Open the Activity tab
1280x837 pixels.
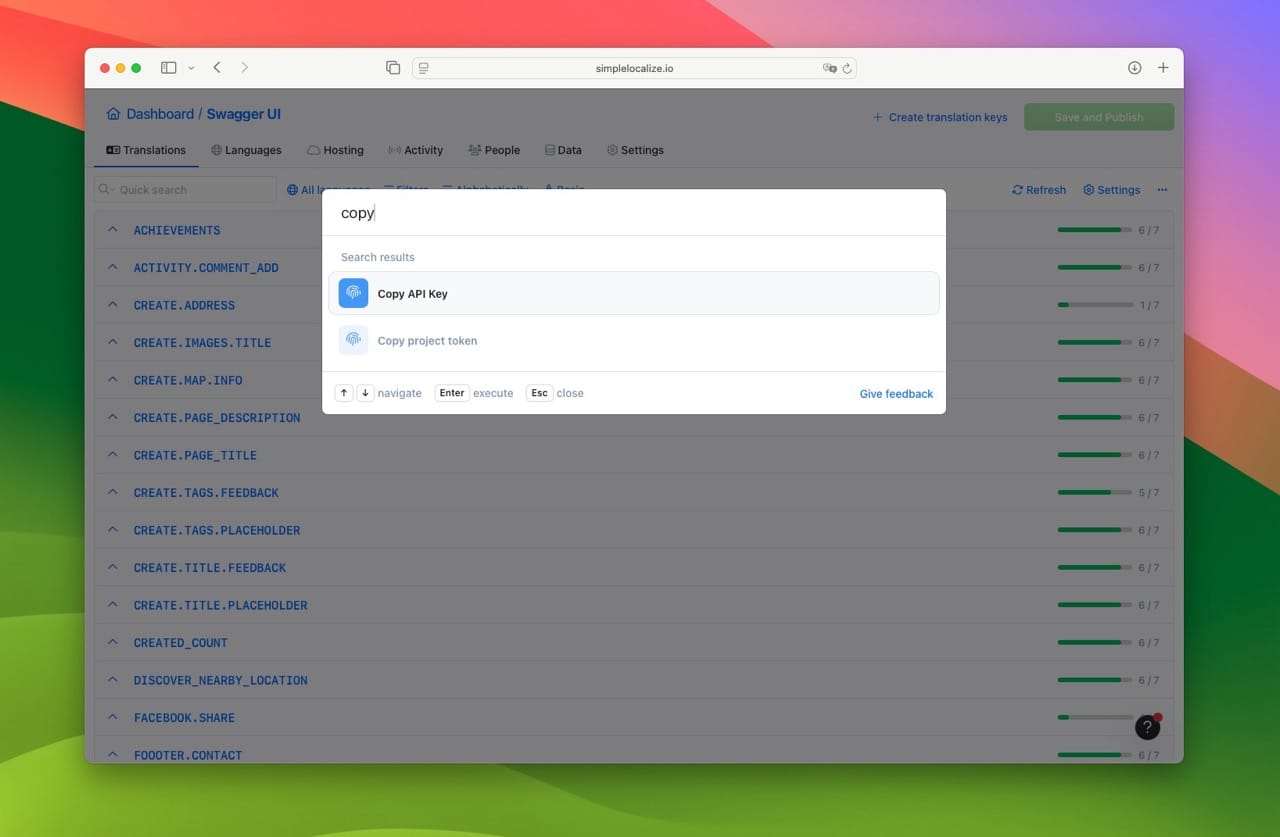tap(415, 150)
